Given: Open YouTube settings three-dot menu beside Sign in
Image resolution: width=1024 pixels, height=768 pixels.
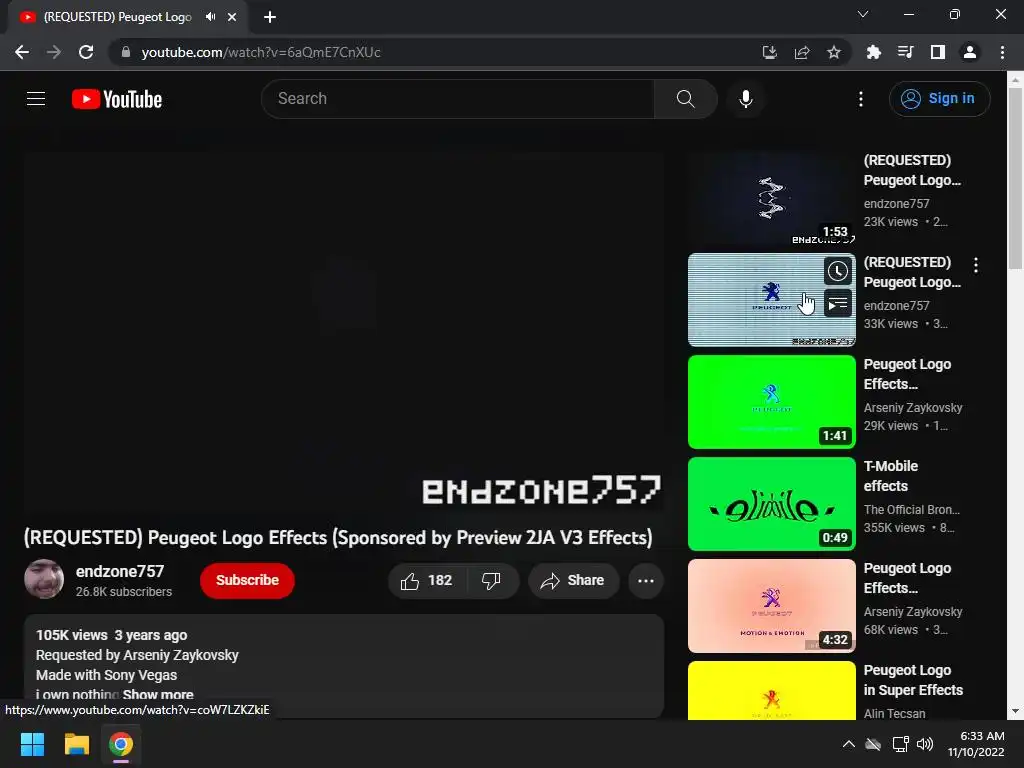Looking at the screenshot, I should click(x=861, y=99).
